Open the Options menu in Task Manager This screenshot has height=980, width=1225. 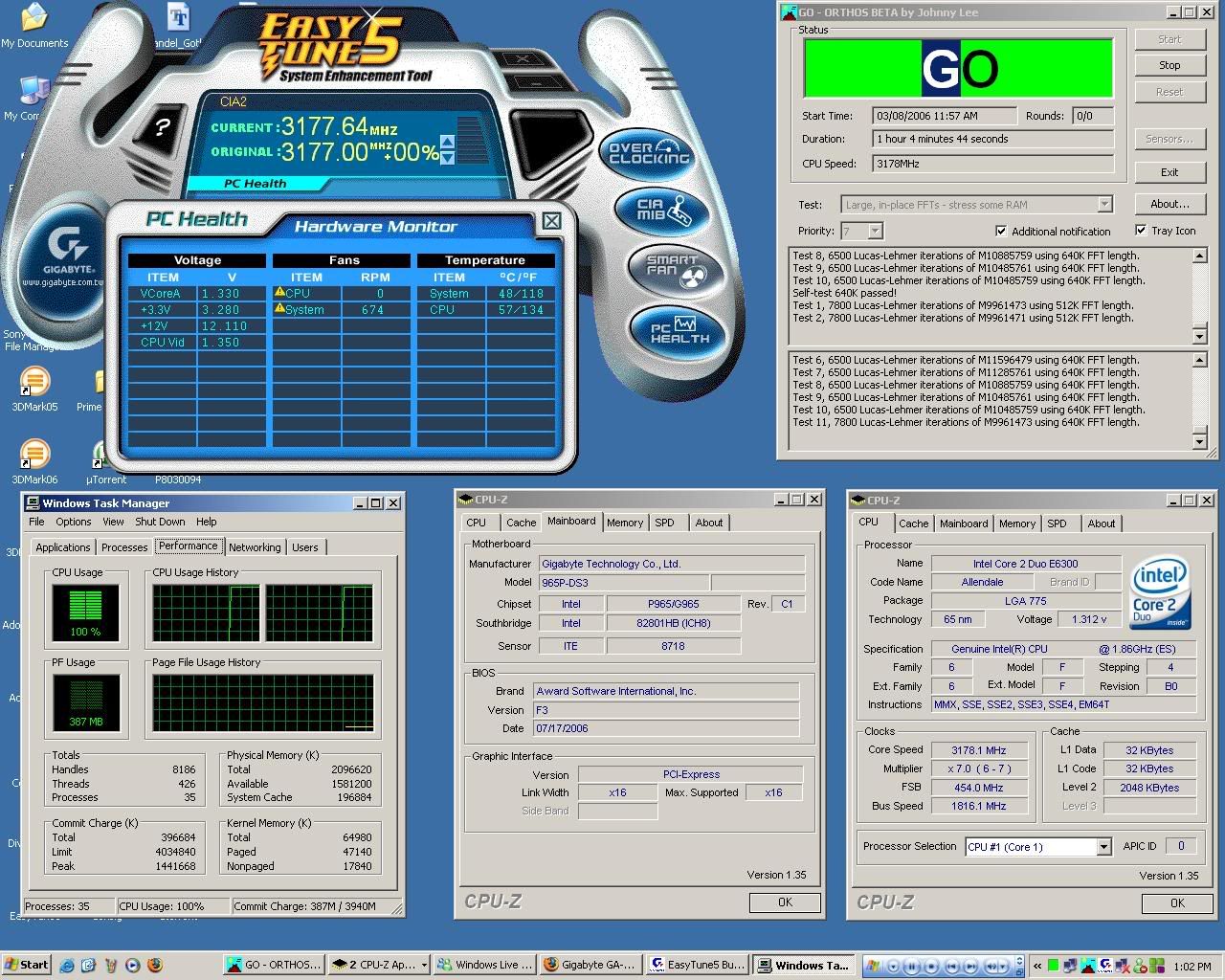point(74,522)
